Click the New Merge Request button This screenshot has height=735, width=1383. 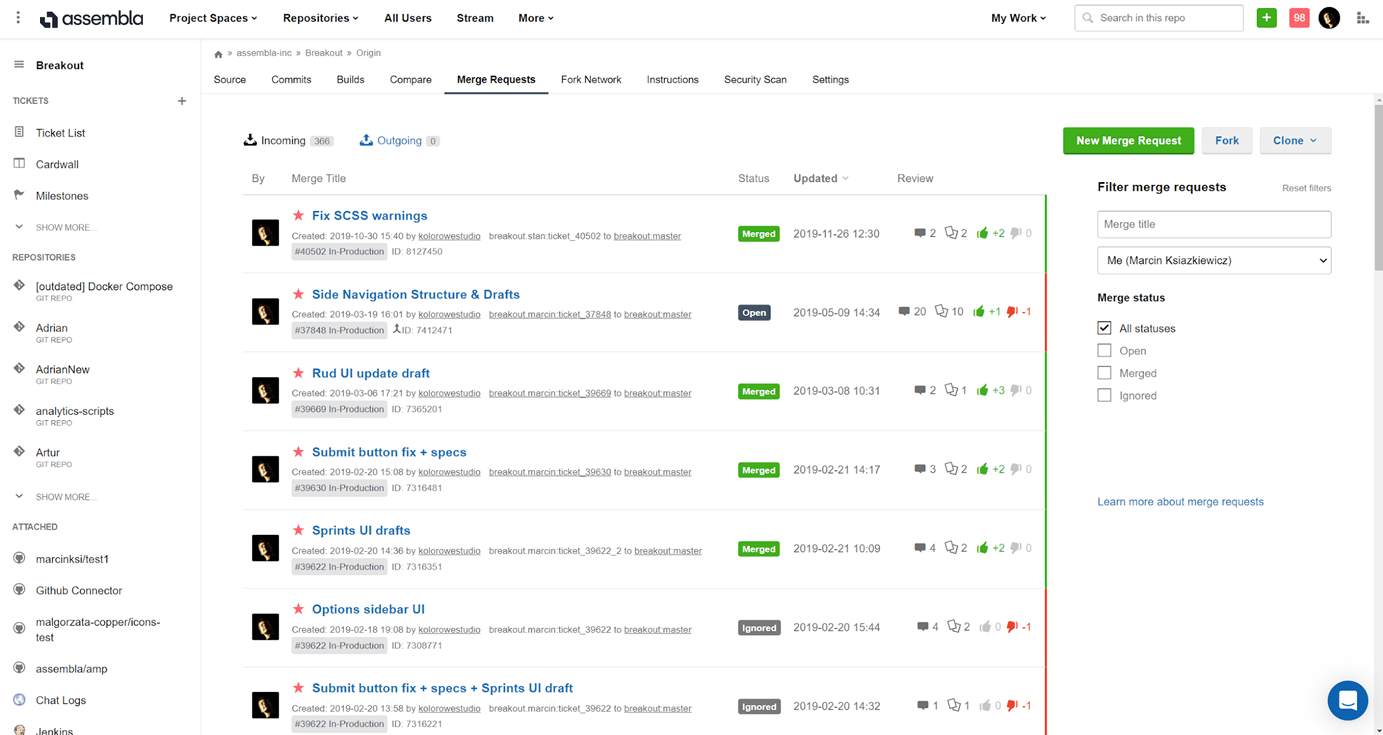coord(1128,140)
